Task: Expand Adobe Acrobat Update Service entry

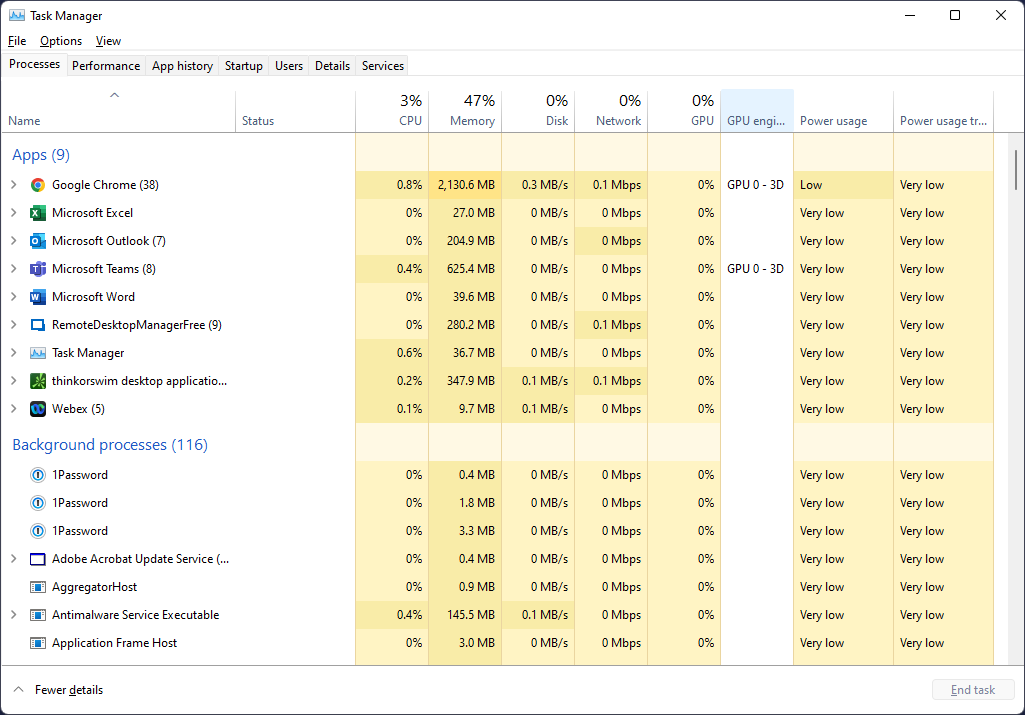Action: click(16, 559)
